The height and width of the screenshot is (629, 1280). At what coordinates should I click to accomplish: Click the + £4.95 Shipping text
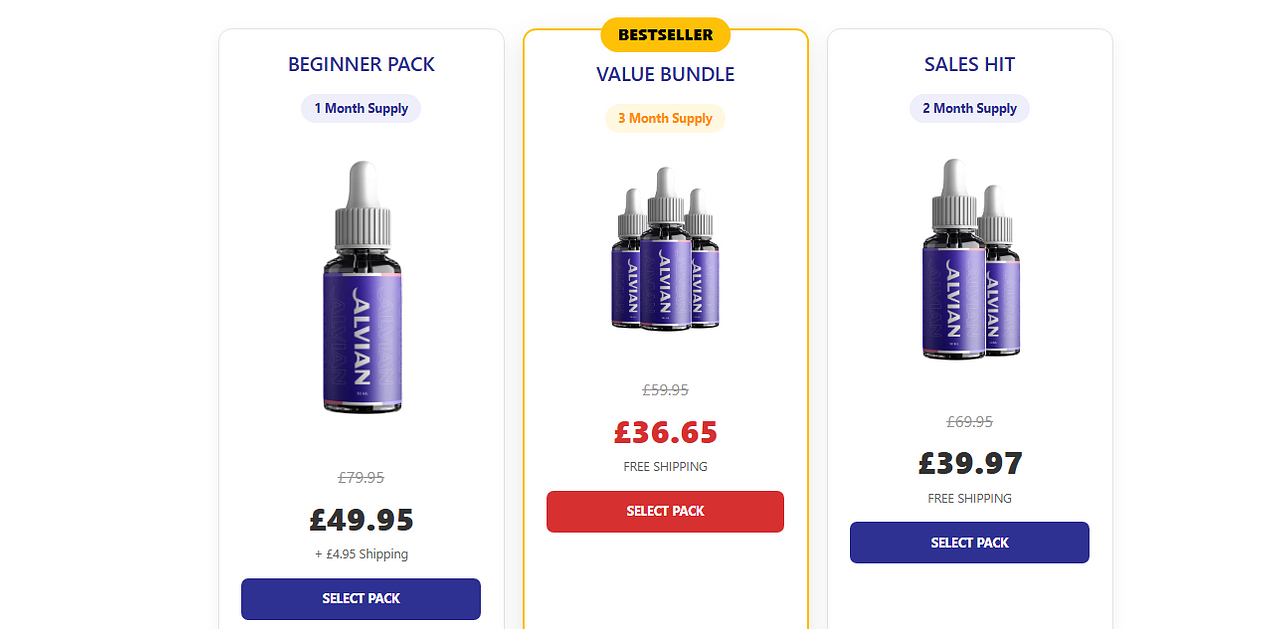[361, 554]
